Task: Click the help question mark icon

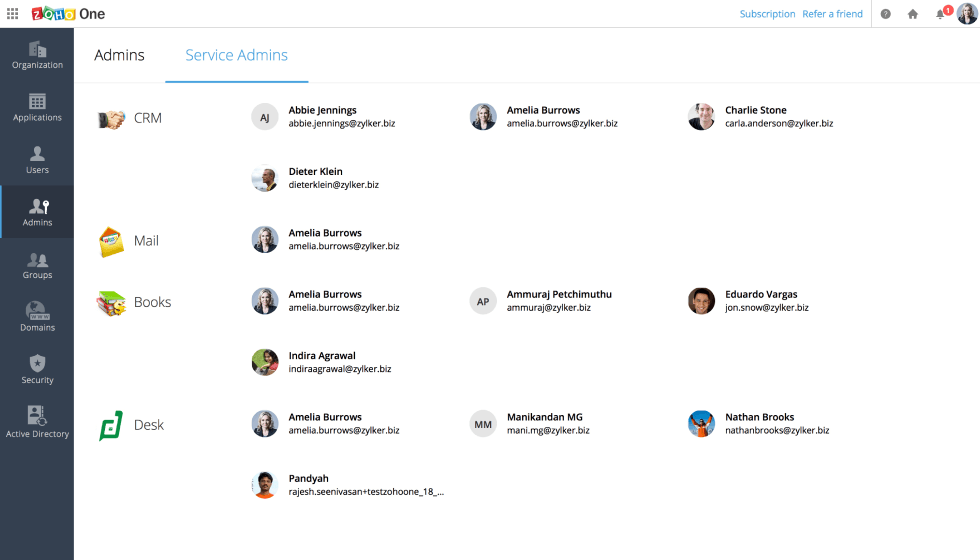Action: coord(886,14)
